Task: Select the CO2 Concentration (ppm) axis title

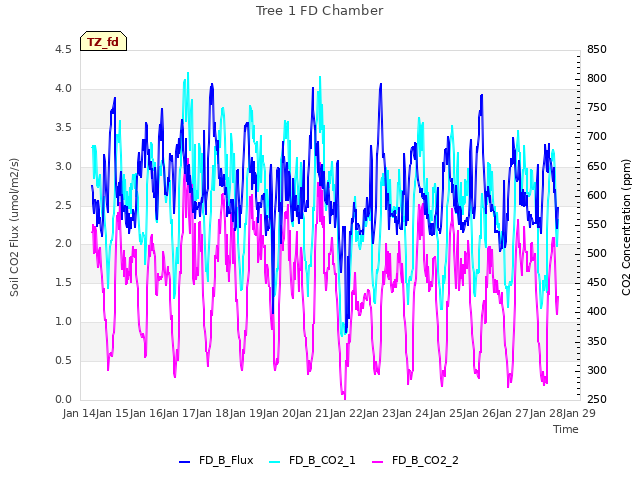Action: pyautogui.click(x=626, y=227)
